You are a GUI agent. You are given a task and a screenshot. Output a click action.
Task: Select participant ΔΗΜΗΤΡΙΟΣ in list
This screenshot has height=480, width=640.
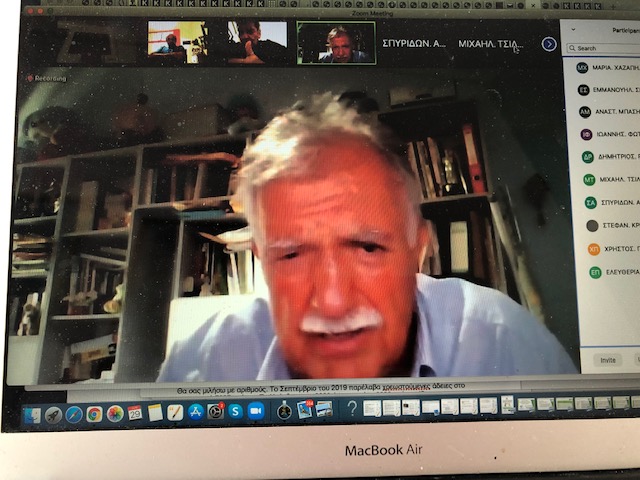click(x=611, y=157)
